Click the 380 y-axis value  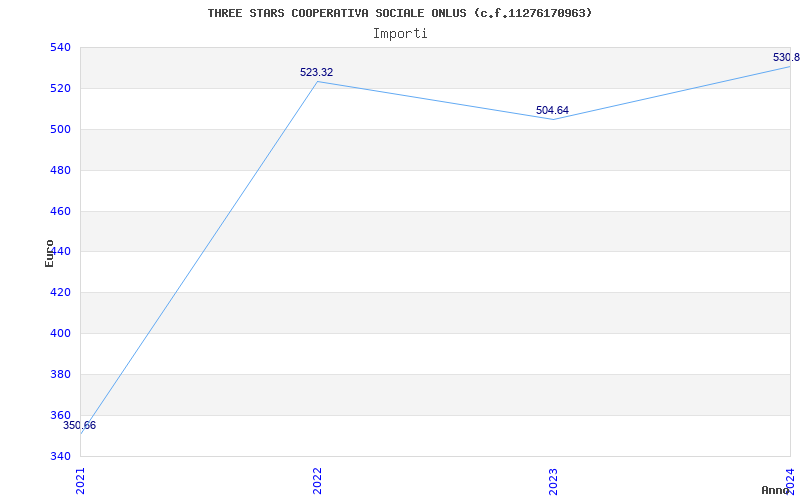tap(59, 374)
